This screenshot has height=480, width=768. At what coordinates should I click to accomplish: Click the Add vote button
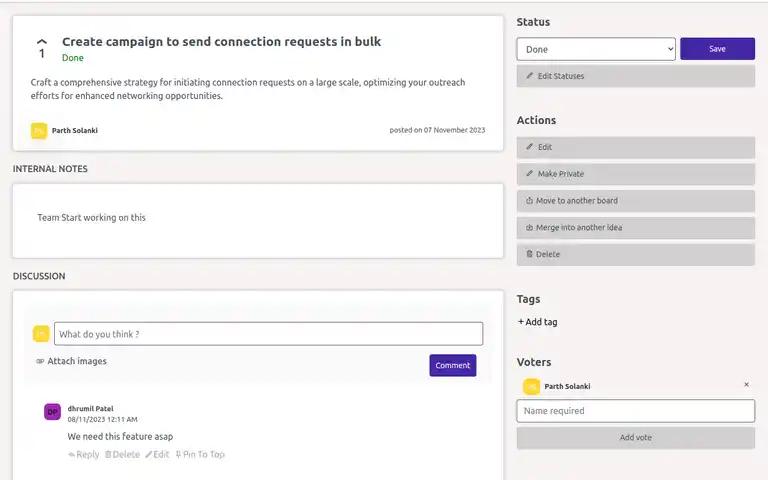pos(635,437)
